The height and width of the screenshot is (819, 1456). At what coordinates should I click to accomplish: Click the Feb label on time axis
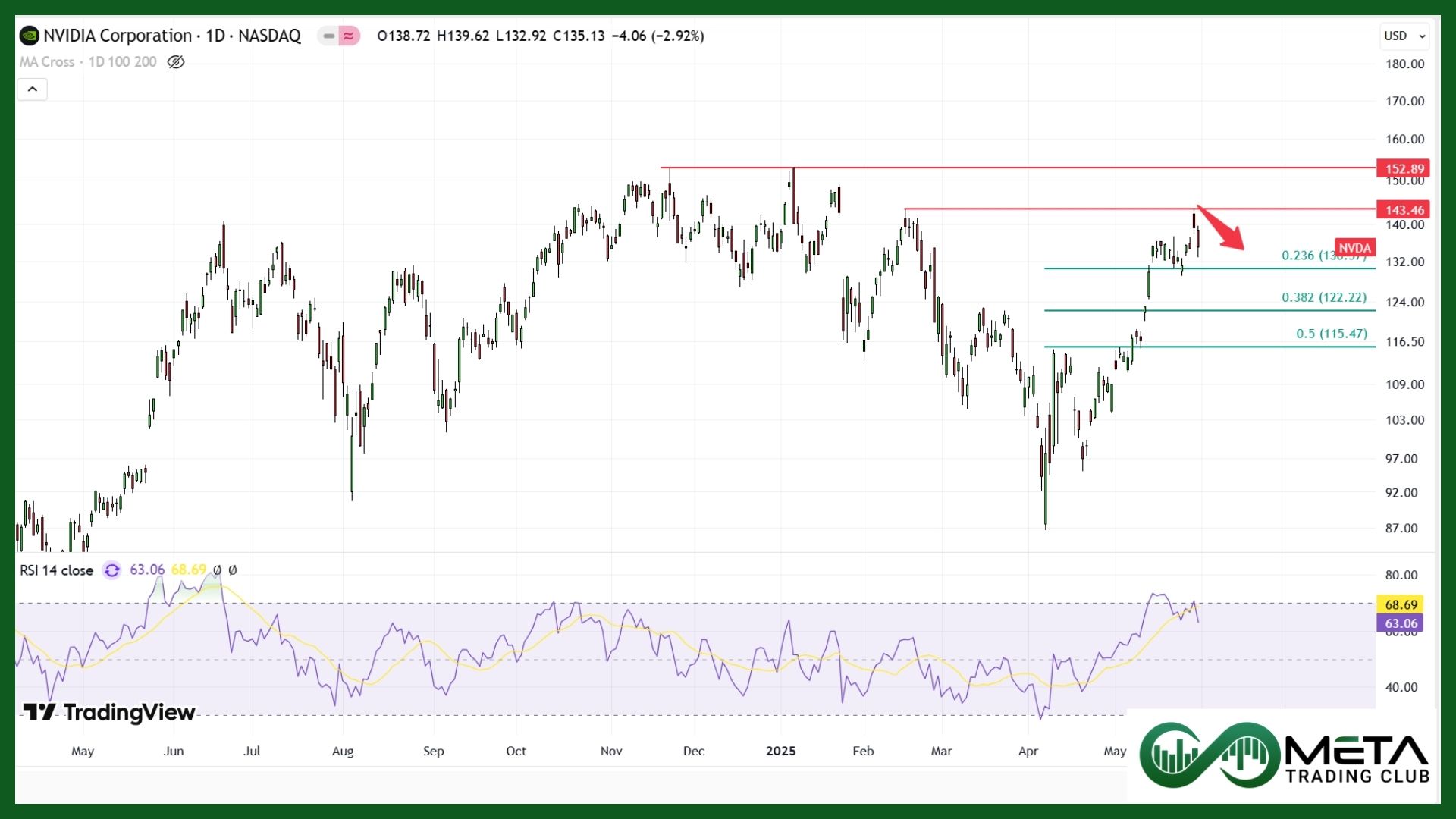point(863,751)
